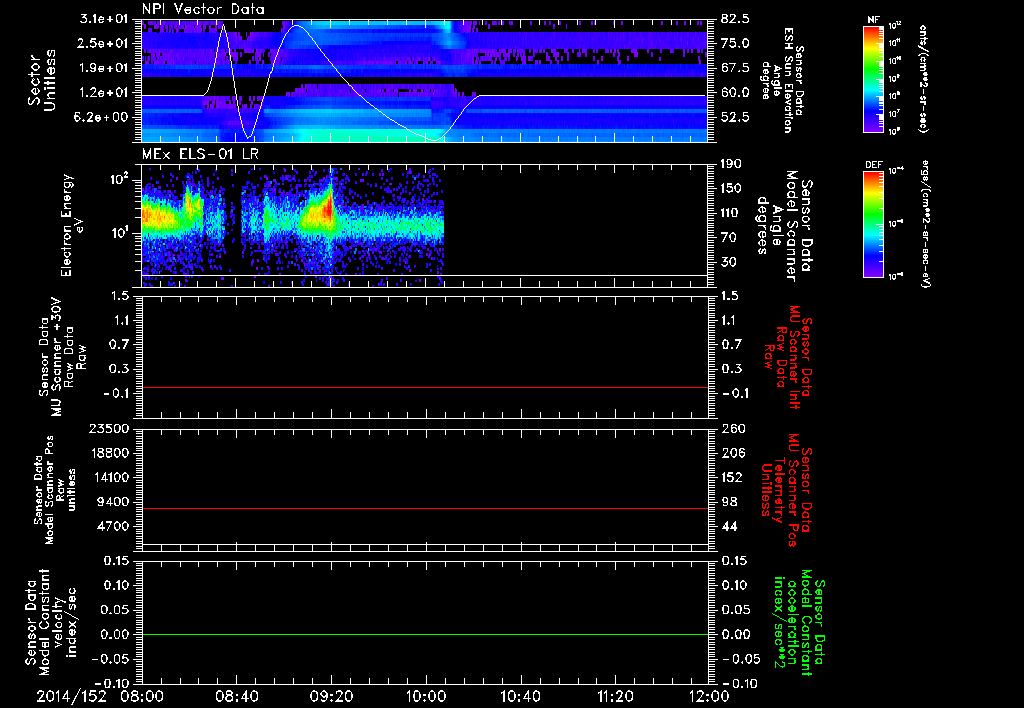Click the 70 scanner angle tick label
Image resolution: width=1024 pixels, height=708 pixels.
click(x=729, y=238)
